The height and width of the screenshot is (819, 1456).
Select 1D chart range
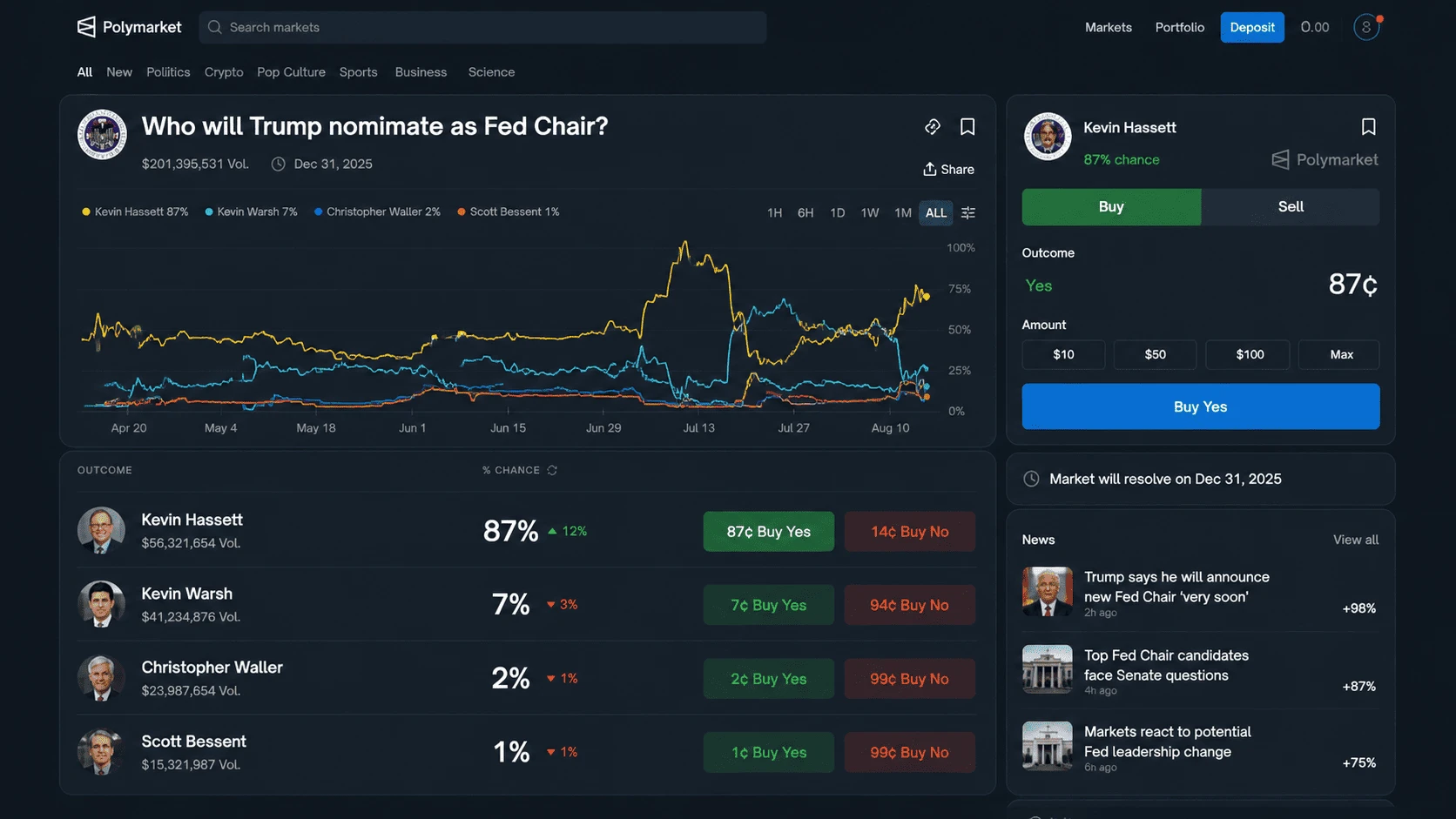(838, 212)
